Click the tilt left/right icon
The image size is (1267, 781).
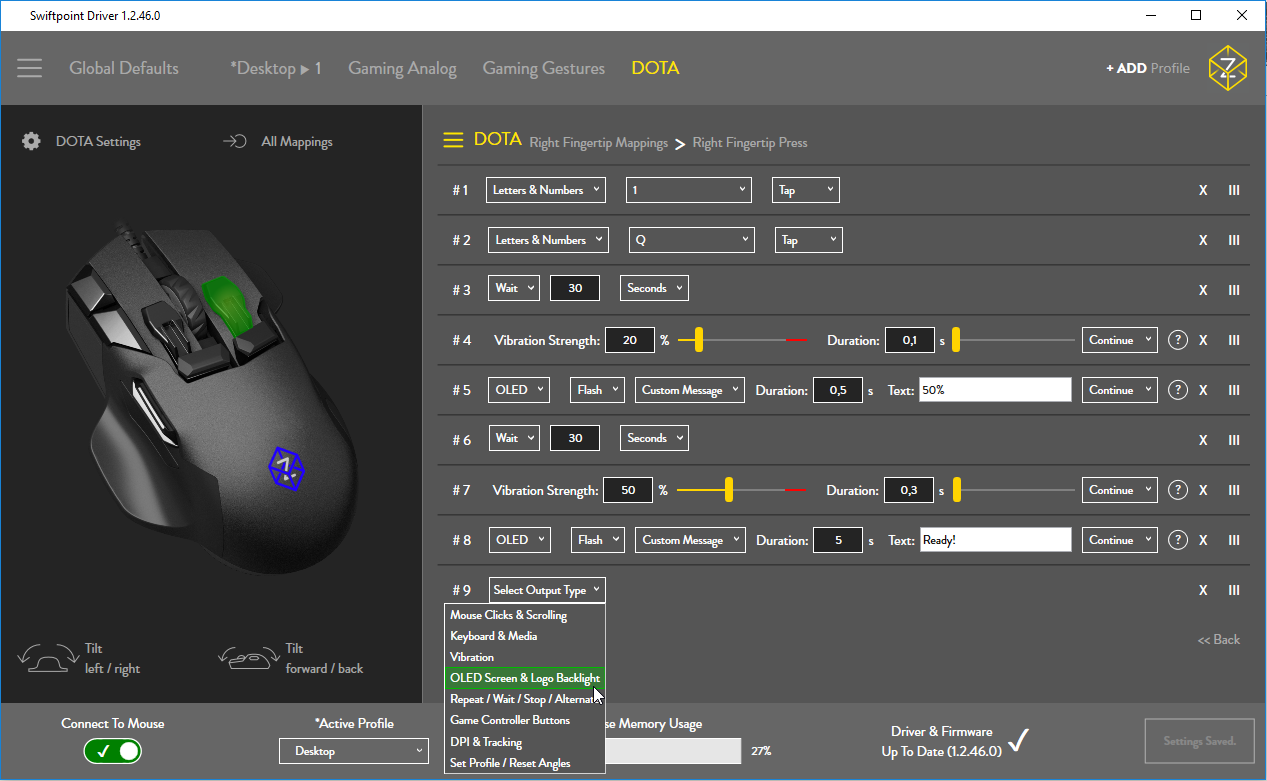pos(48,658)
